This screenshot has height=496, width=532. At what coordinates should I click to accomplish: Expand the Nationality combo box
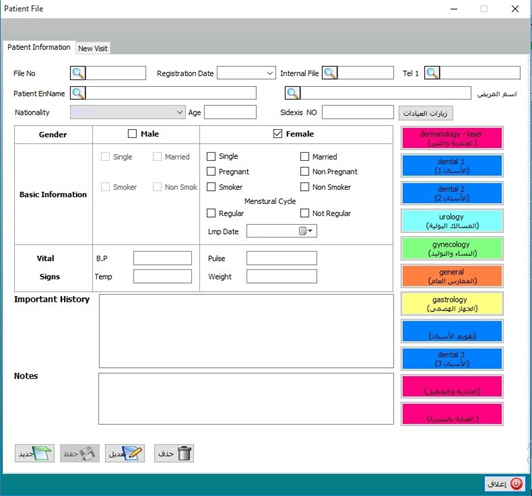tap(180, 112)
